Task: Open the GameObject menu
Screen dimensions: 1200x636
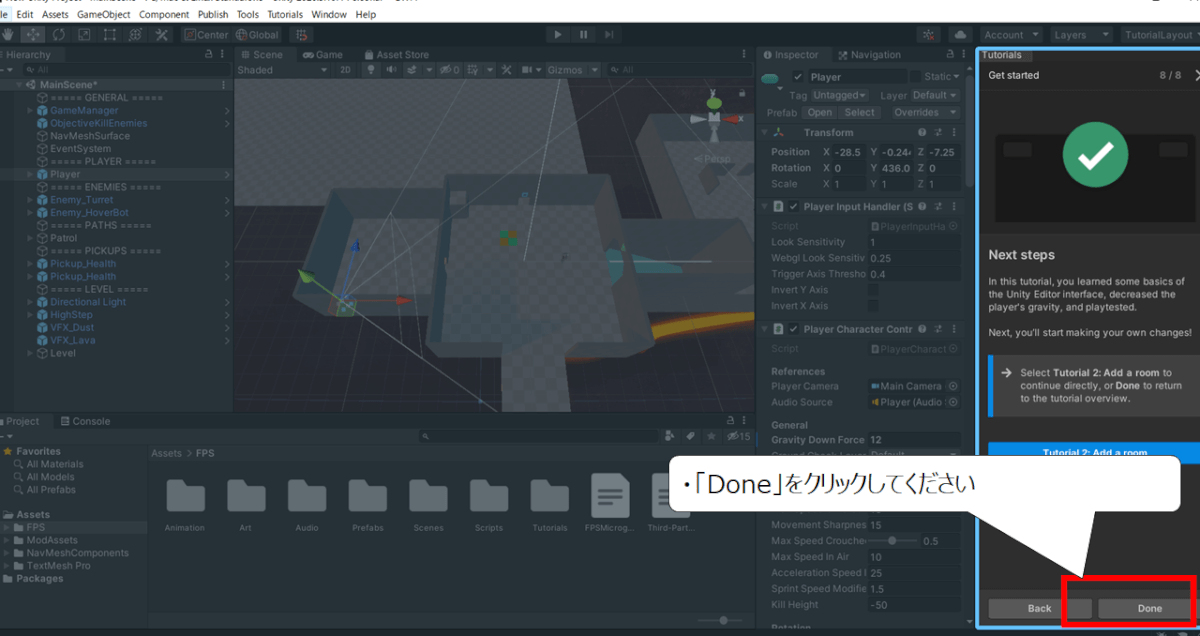Action: click(104, 15)
